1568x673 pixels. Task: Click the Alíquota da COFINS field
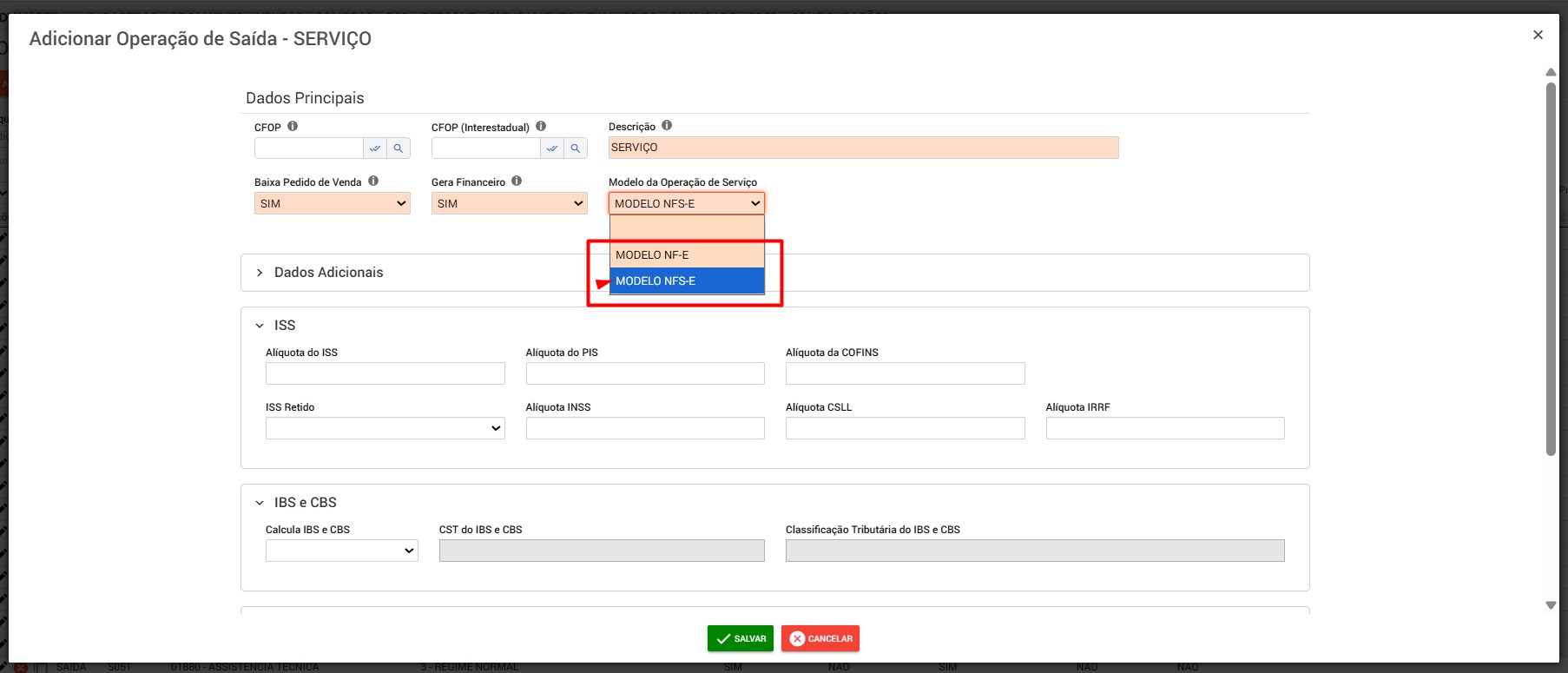click(905, 373)
